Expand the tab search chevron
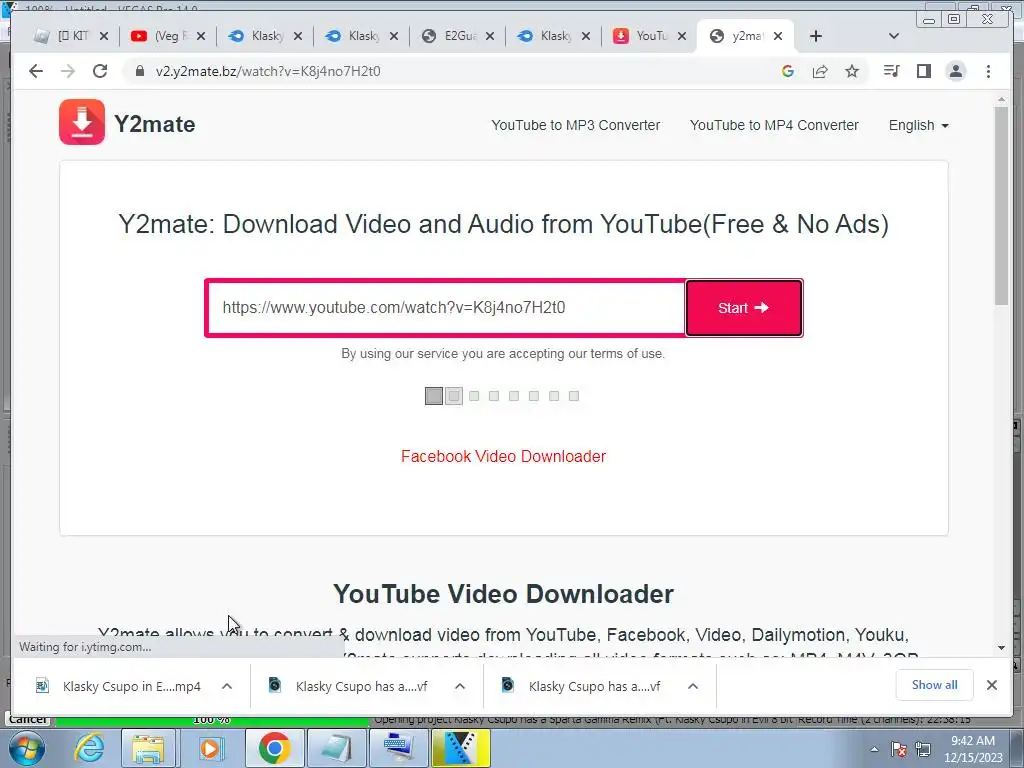1024x768 pixels. coord(894,36)
